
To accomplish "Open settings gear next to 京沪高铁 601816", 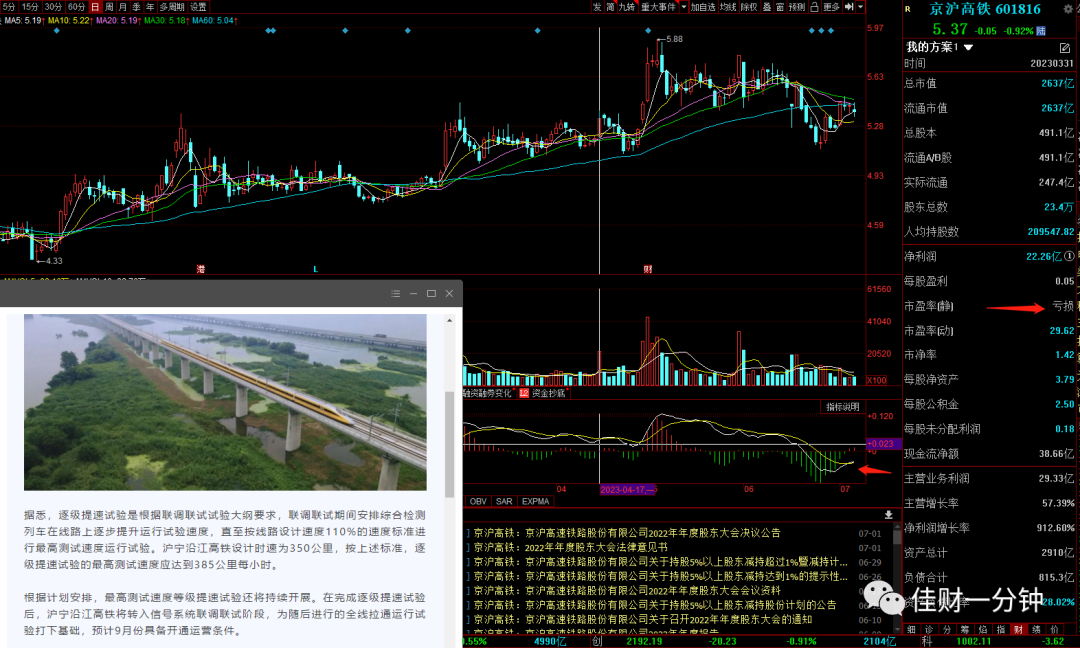I will pos(1068,9).
